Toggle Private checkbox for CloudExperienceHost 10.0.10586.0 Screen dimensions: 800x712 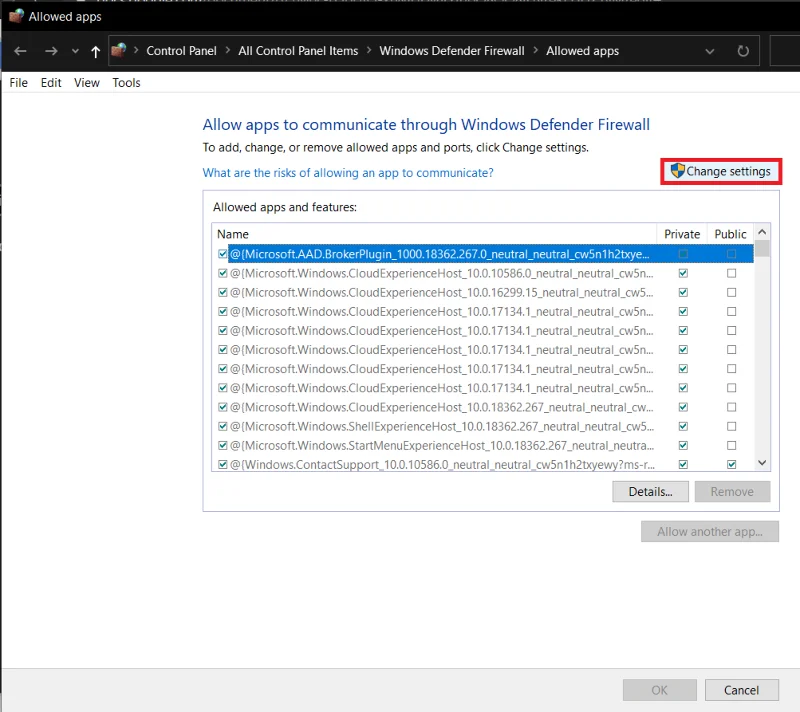click(x=683, y=273)
